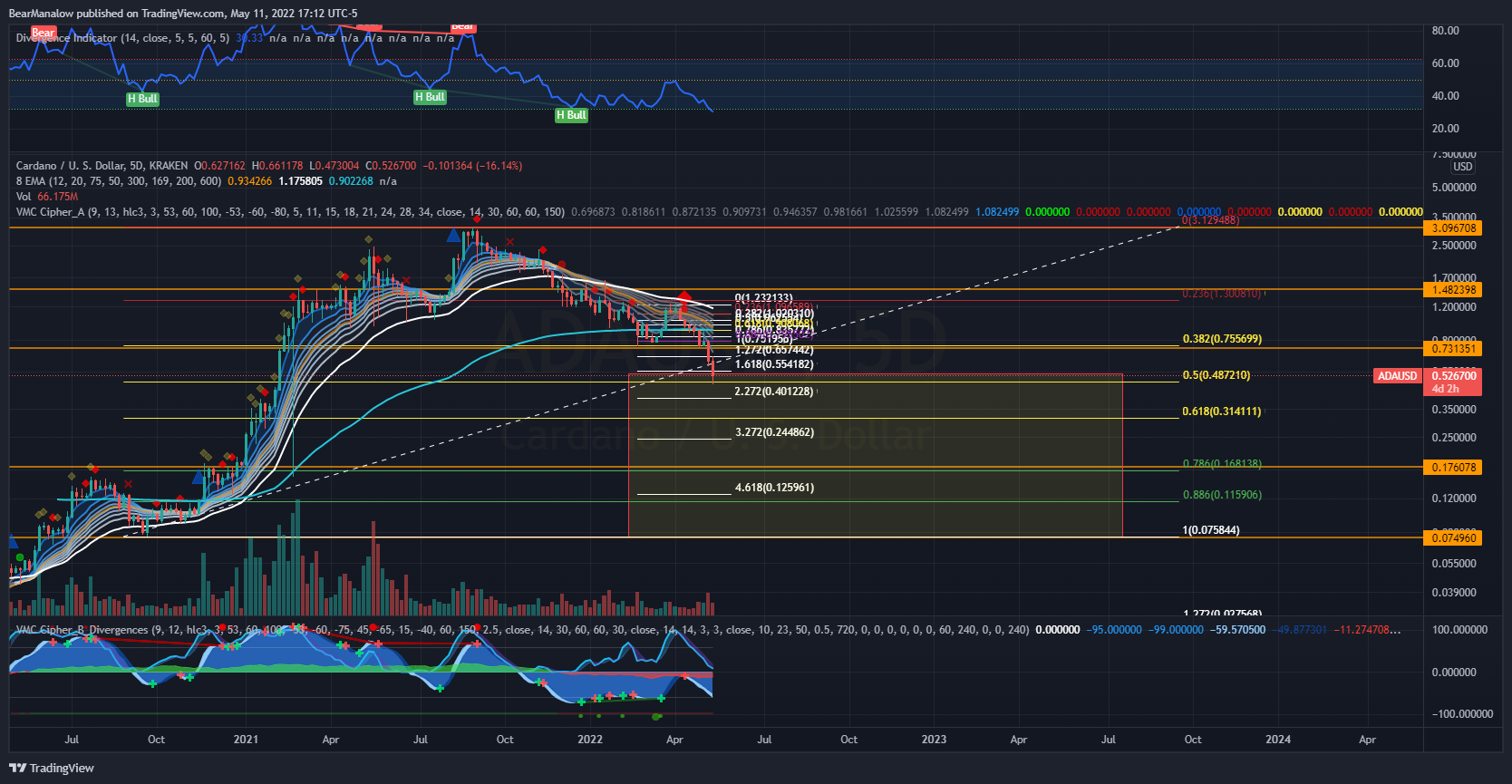Viewport: 1512px width, 784px height.
Task: Click the red diamond marker near 0(1.232133)
Action: (x=684, y=297)
